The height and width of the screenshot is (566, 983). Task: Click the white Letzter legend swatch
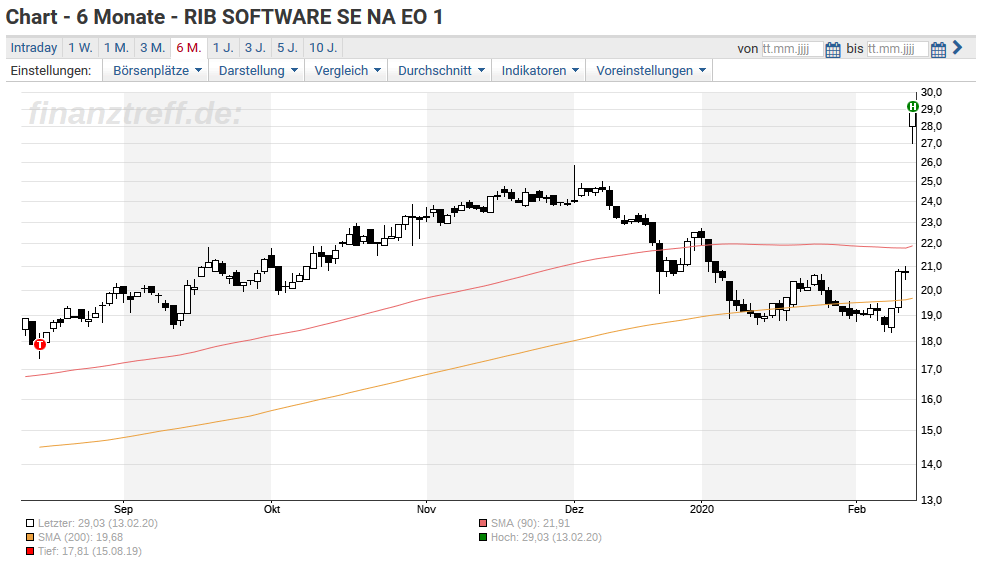(x=29, y=523)
